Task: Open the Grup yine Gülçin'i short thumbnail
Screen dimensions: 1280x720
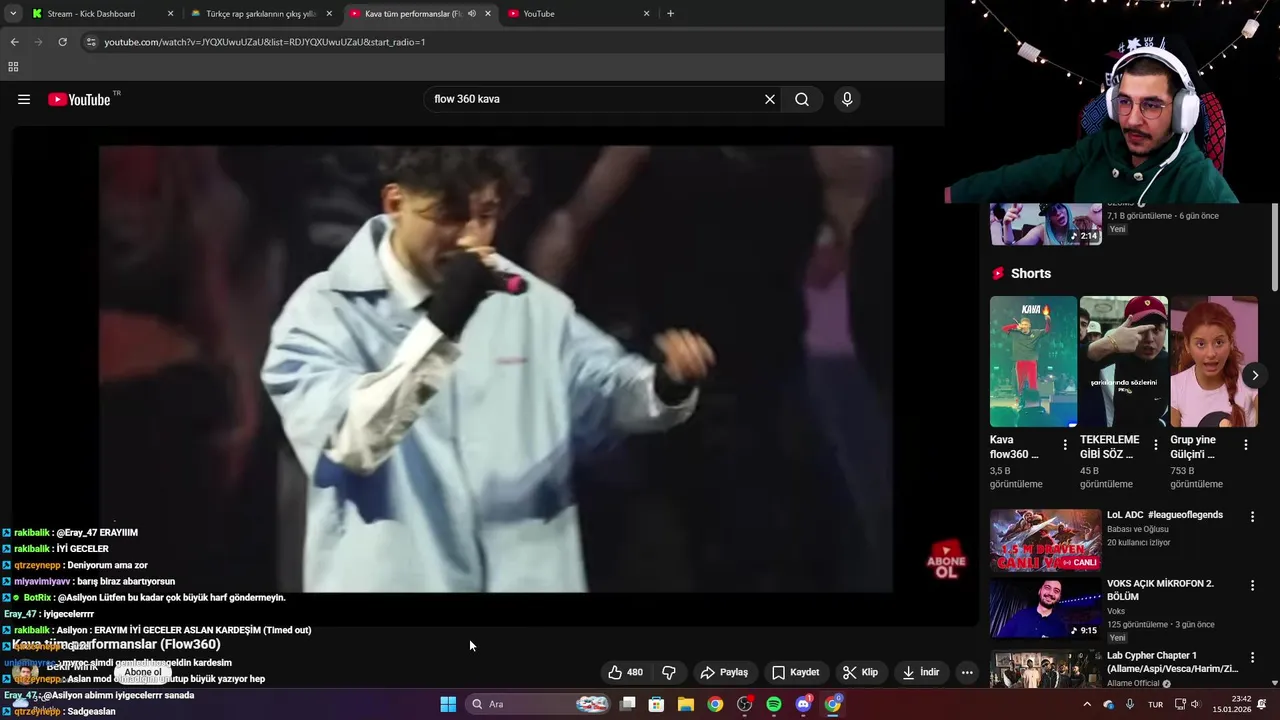Action: tap(1214, 361)
